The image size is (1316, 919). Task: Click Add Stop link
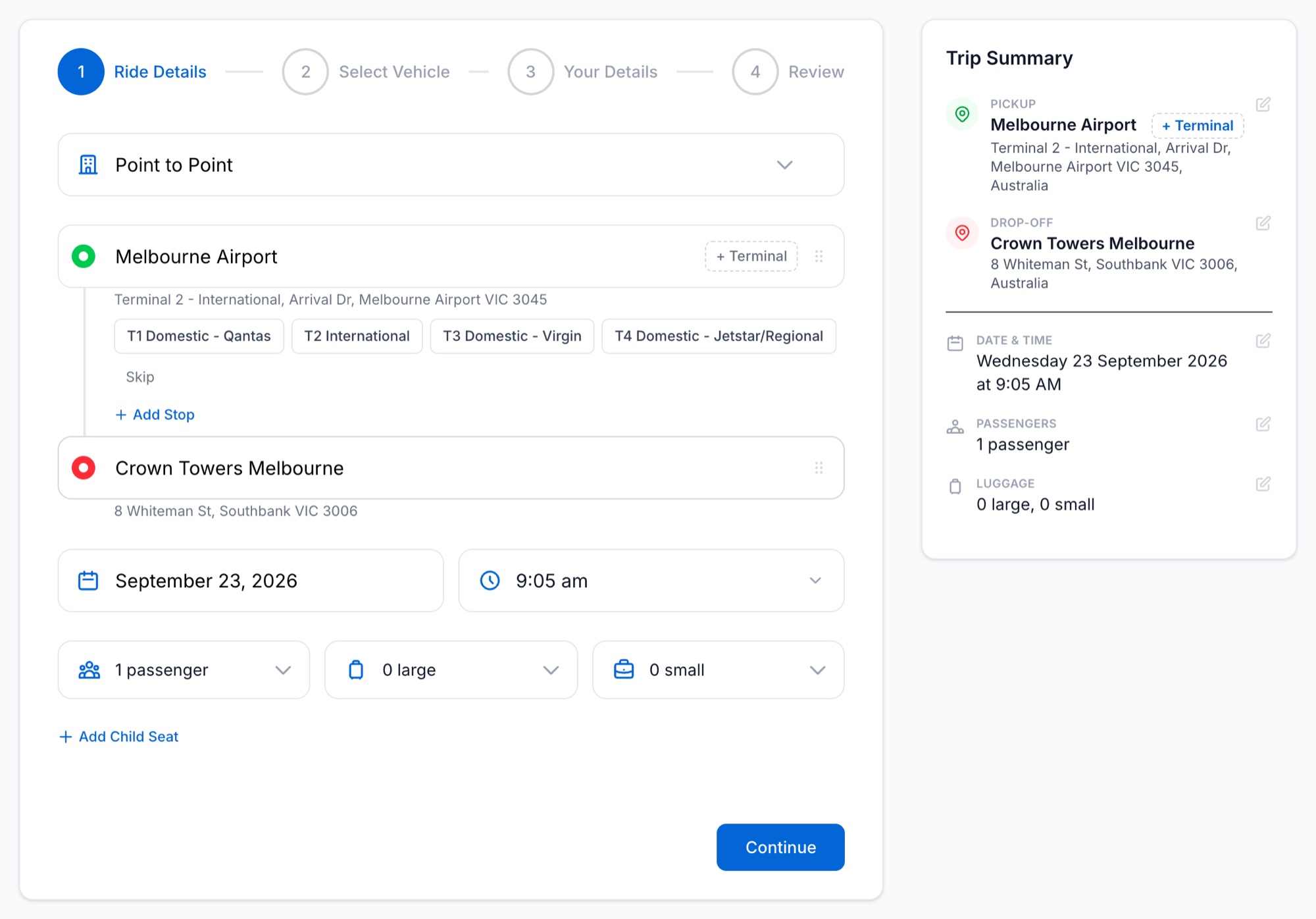click(155, 415)
